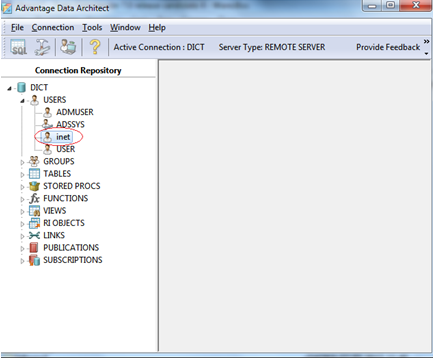Image resolution: width=433 pixels, height=361 pixels.
Task: Click the USER account icon
Action: click(x=48, y=149)
